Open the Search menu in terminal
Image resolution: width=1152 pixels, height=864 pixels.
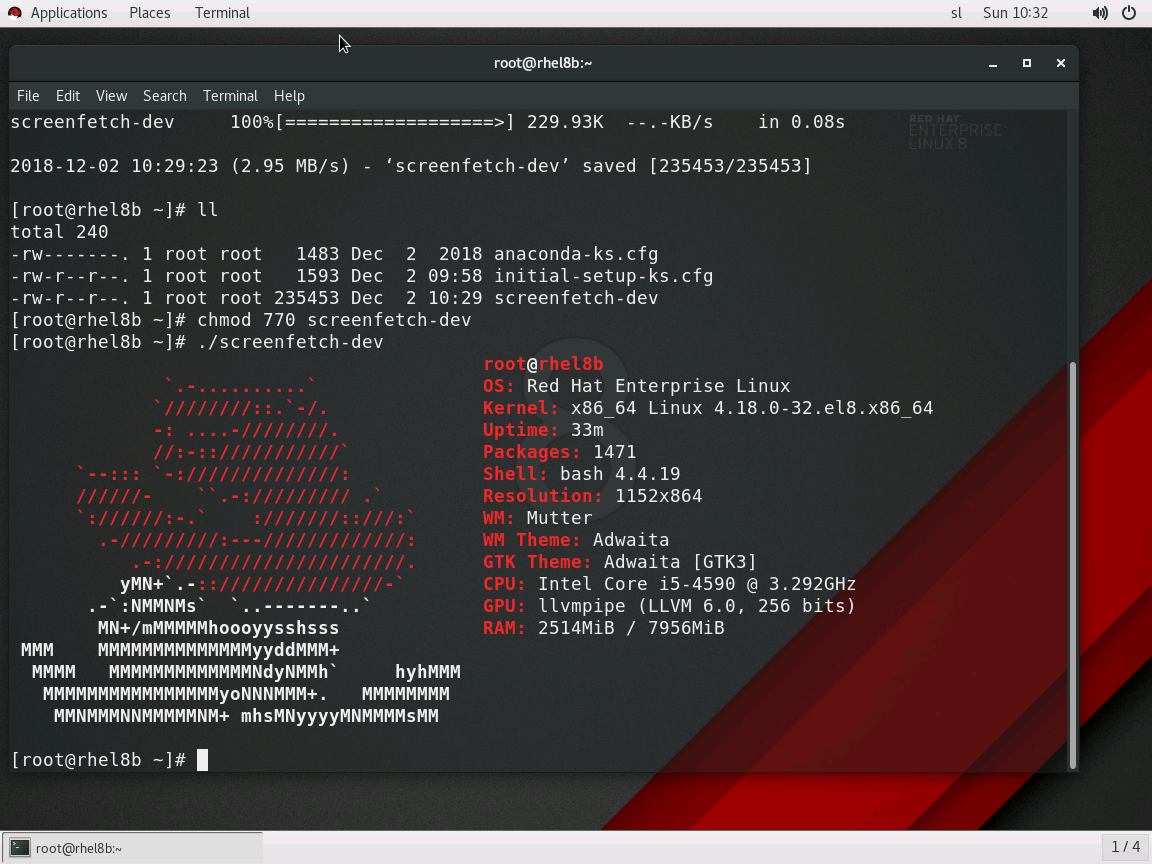tap(164, 96)
